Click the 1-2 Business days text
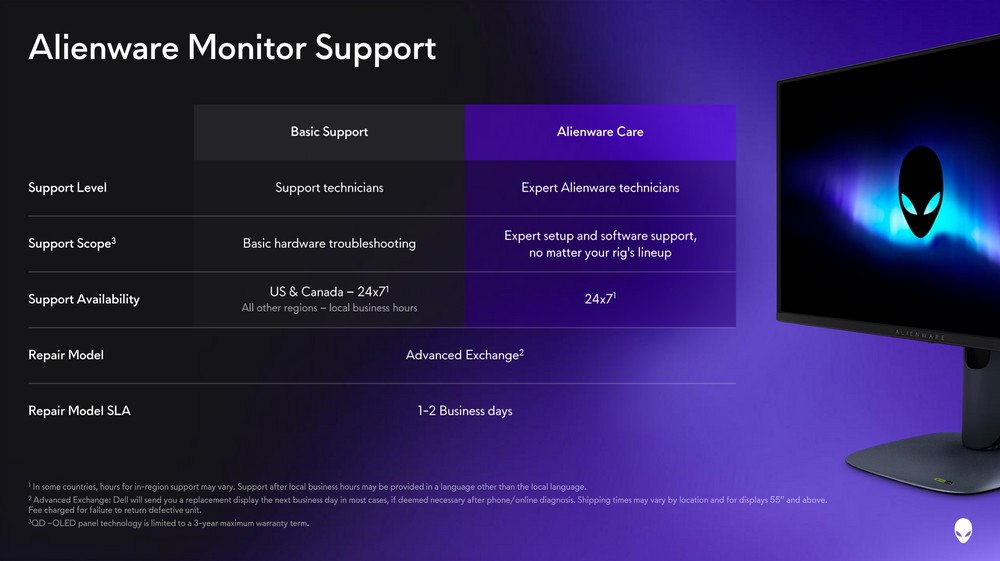Screen dimensions: 1000x561 [x=465, y=411]
